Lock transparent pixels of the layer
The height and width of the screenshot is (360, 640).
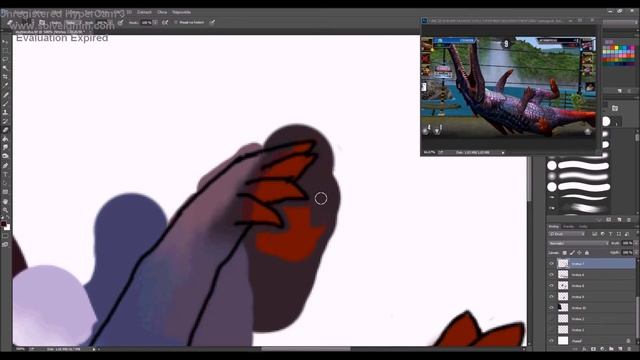(564, 253)
